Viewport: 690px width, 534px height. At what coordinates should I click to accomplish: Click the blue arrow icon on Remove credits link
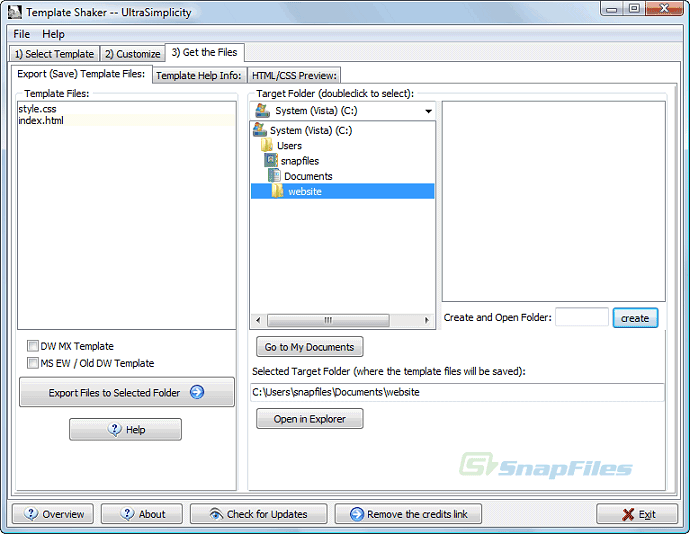[357, 514]
